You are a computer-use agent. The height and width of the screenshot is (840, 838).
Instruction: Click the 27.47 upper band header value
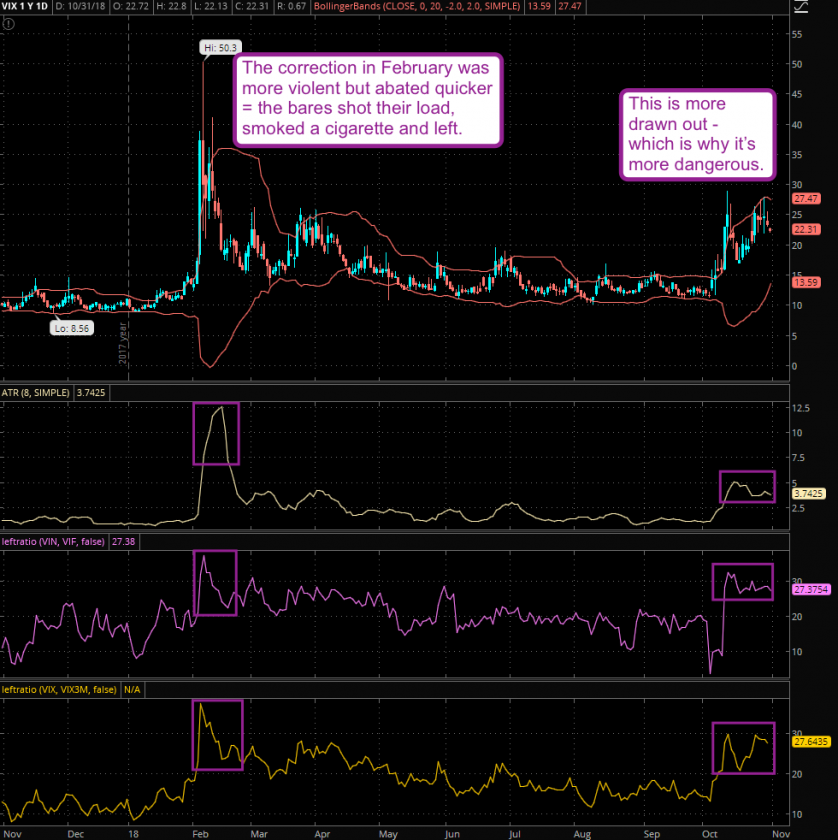click(570, 6)
